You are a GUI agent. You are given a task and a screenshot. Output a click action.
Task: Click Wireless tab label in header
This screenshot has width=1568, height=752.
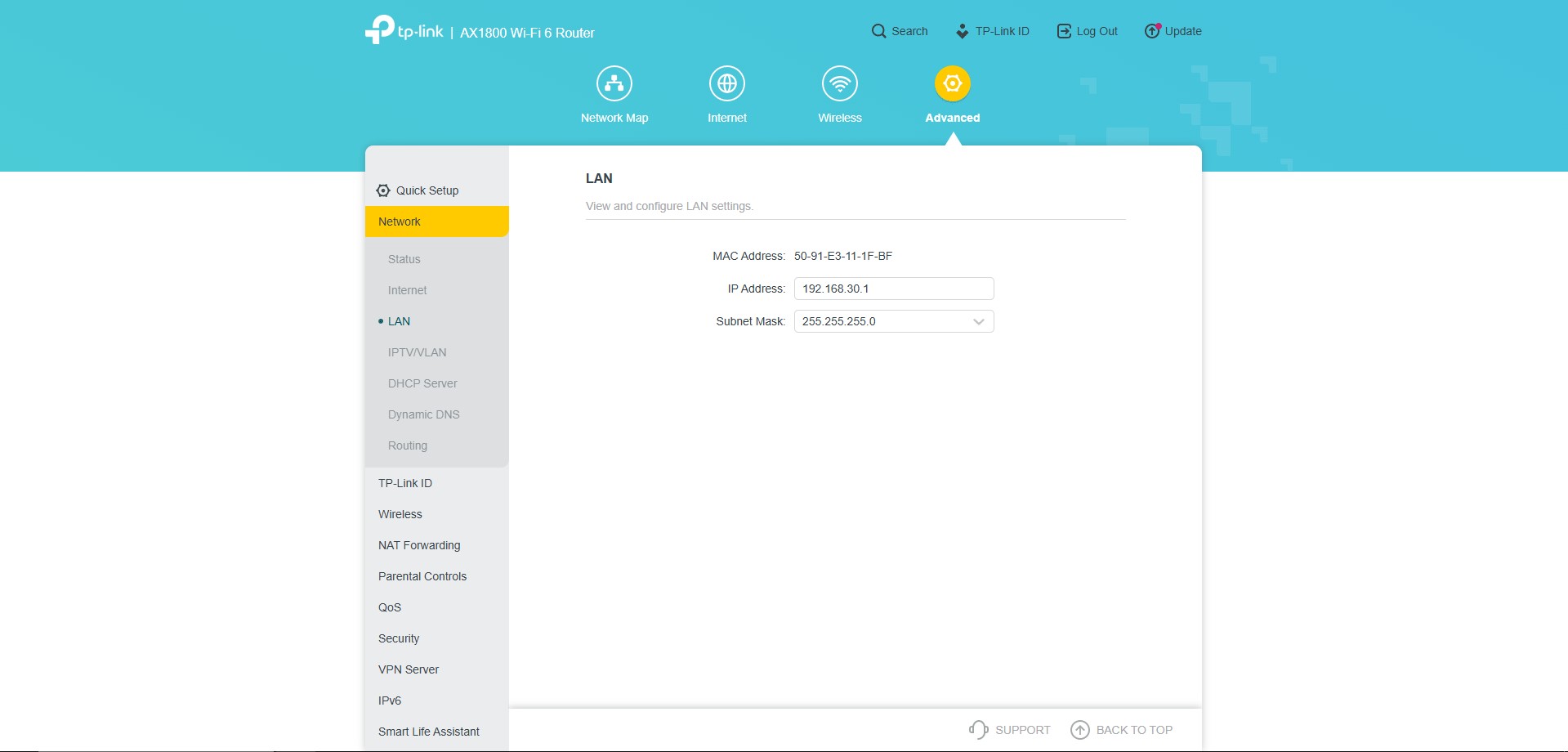click(x=840, y=118)
